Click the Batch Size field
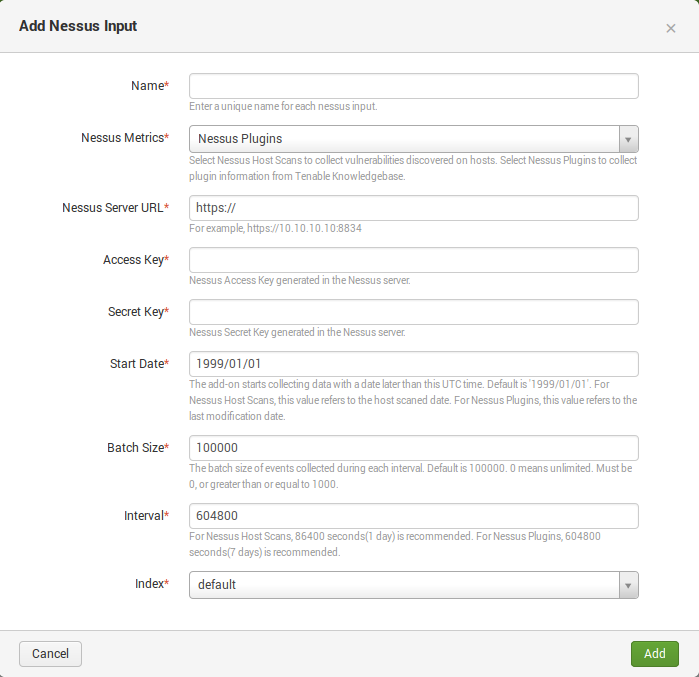Image resolution: width=699 pixels, height=677 pixels. [x=414, y=448]
